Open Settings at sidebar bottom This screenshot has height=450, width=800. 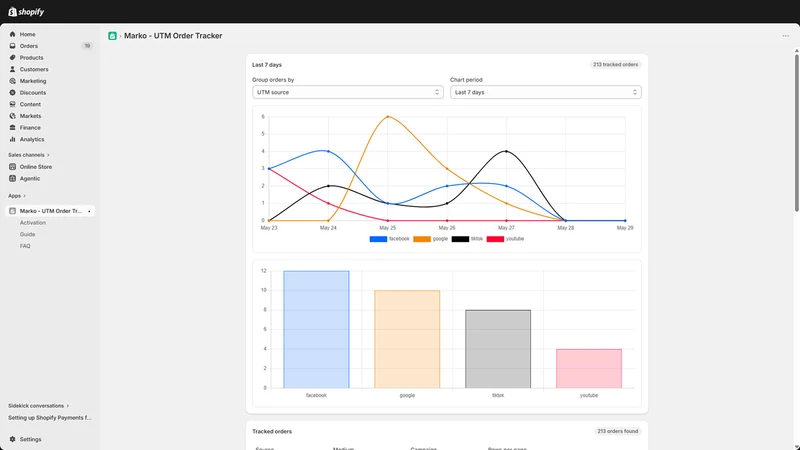[x=31, y=439]
